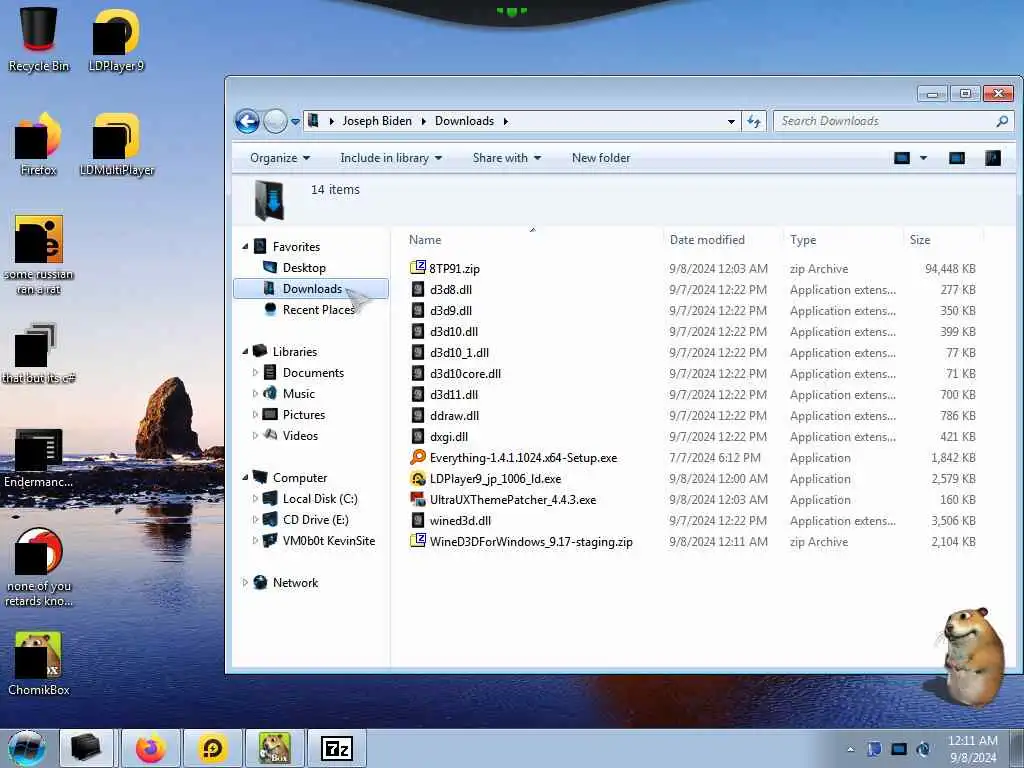Open the ChomikBox taskbar button
Viewport: 1024px width, 768px height.
(x=274, y=748)
